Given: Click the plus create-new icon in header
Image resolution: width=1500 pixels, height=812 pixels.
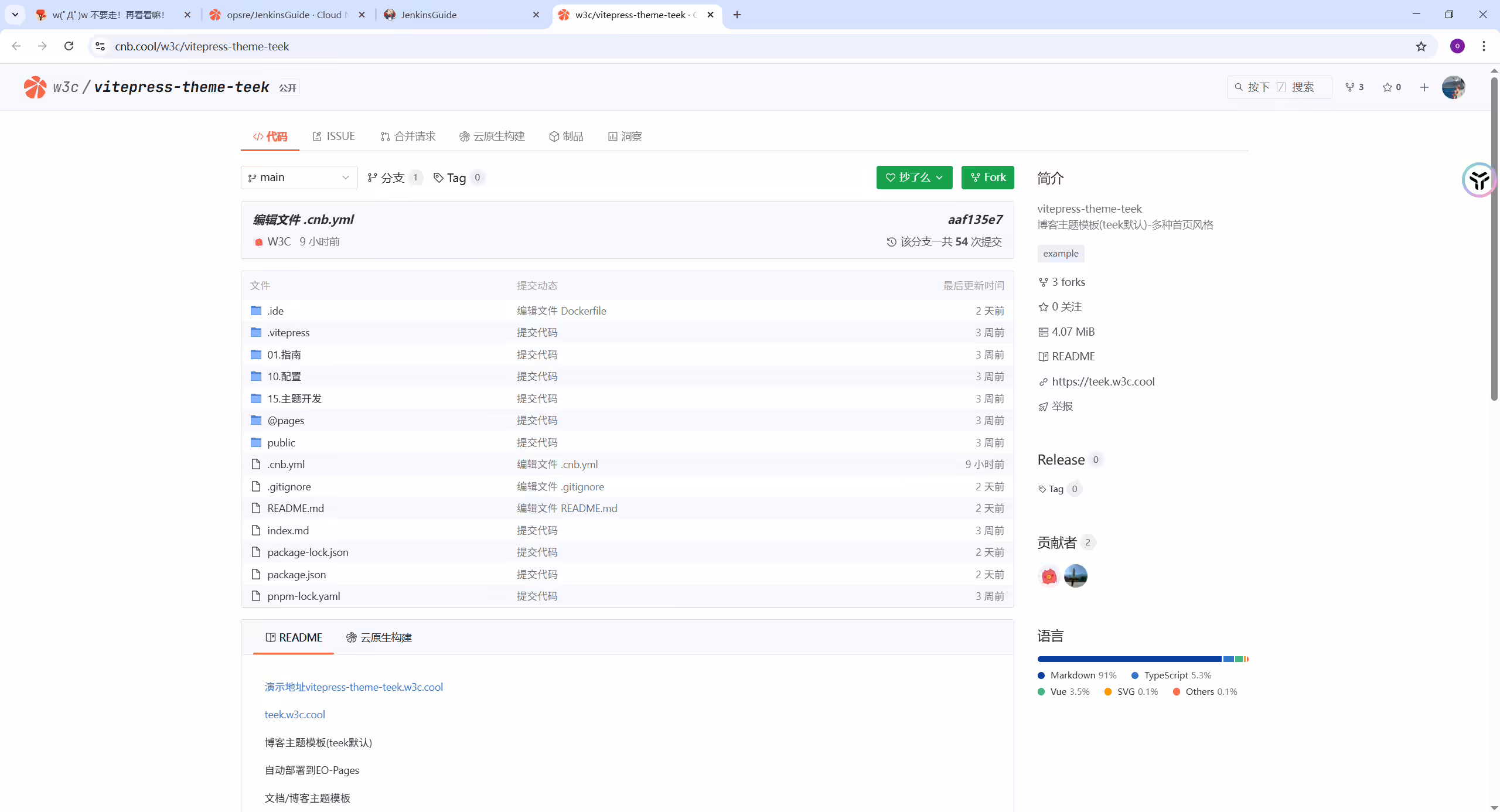Looking at the screenshot, I should pyautogui.click(x=1424, y=87).
